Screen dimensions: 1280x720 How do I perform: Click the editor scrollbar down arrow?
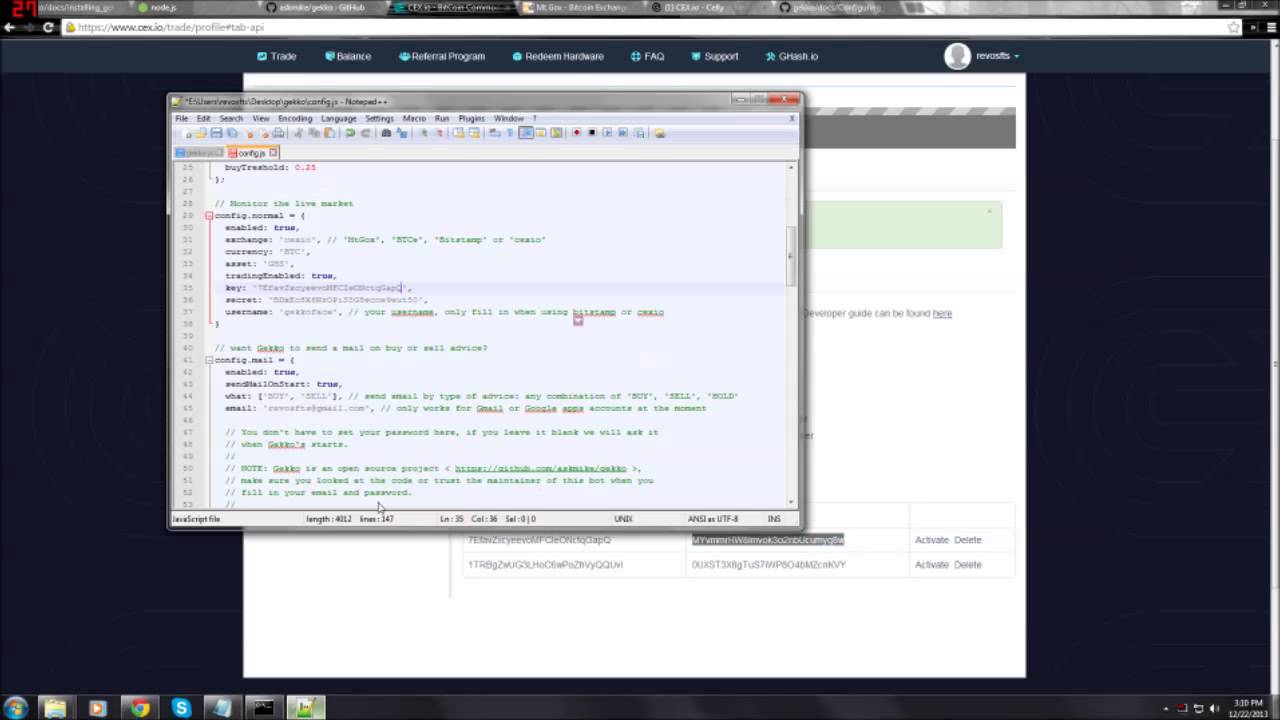tap(792, 502)
